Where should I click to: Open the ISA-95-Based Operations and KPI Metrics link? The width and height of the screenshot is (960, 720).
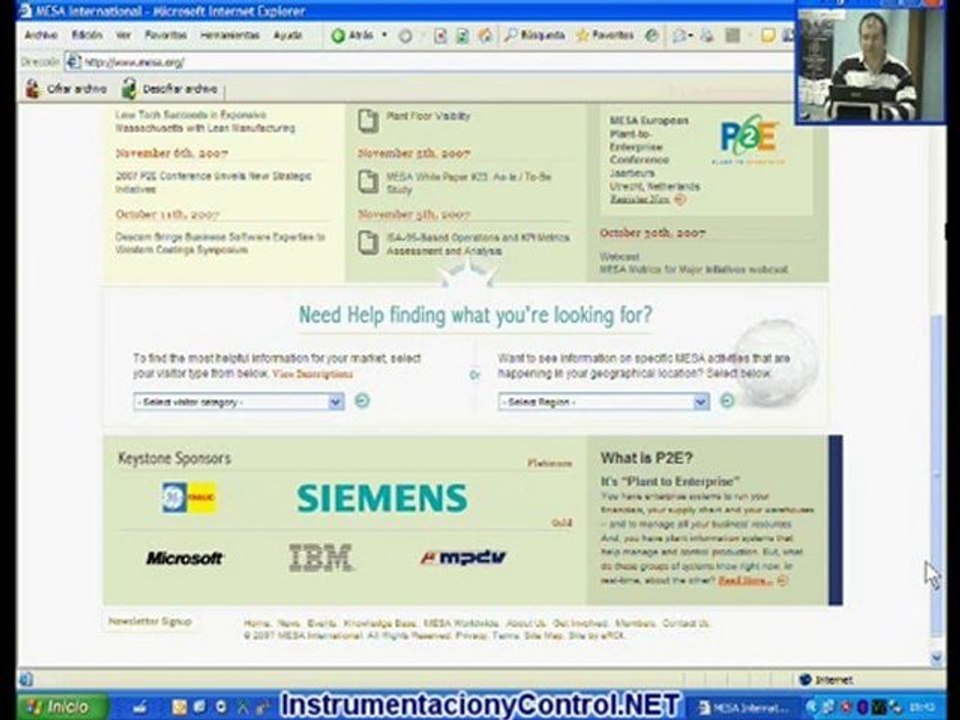click(x=478, y=244)
